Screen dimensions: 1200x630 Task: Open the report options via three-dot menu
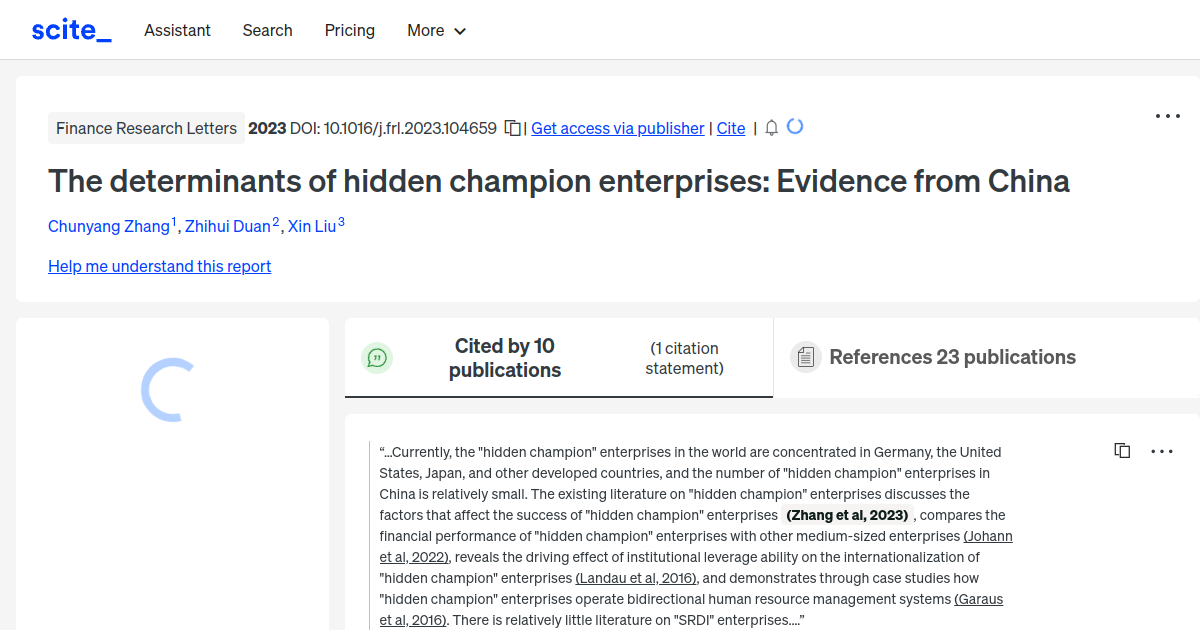[x=1167, y=116]
